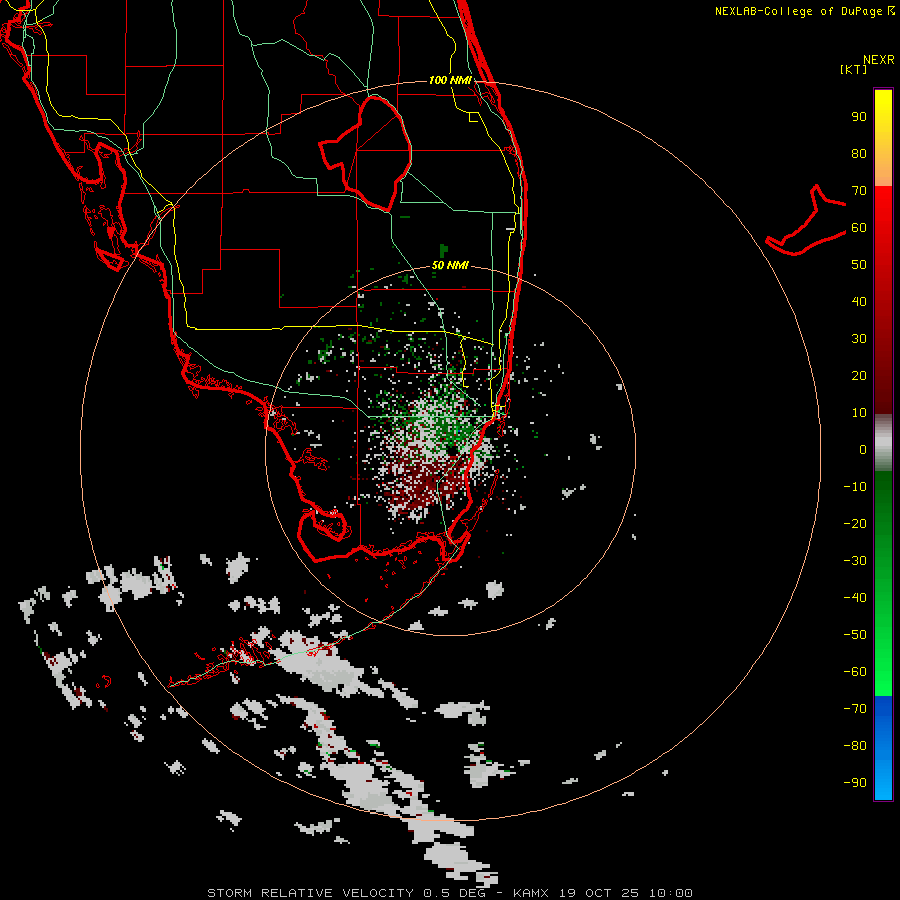Pick the blue band of the color bar
Screen dimensions: 900x900
coord(883,748)
